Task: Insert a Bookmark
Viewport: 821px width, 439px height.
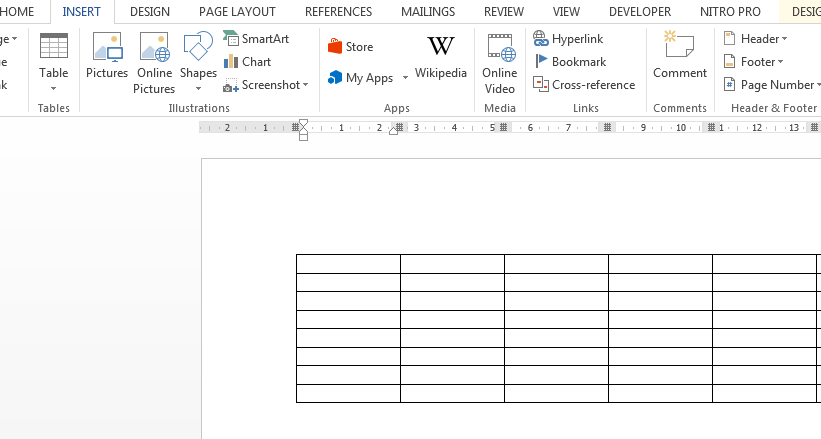Action: pos(570,62)
